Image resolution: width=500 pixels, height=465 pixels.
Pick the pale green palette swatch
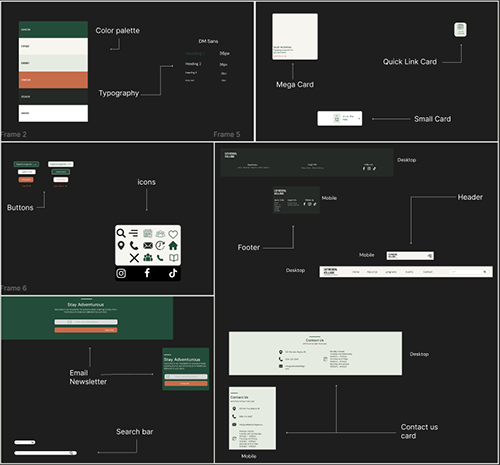click(x=53, y=63)
